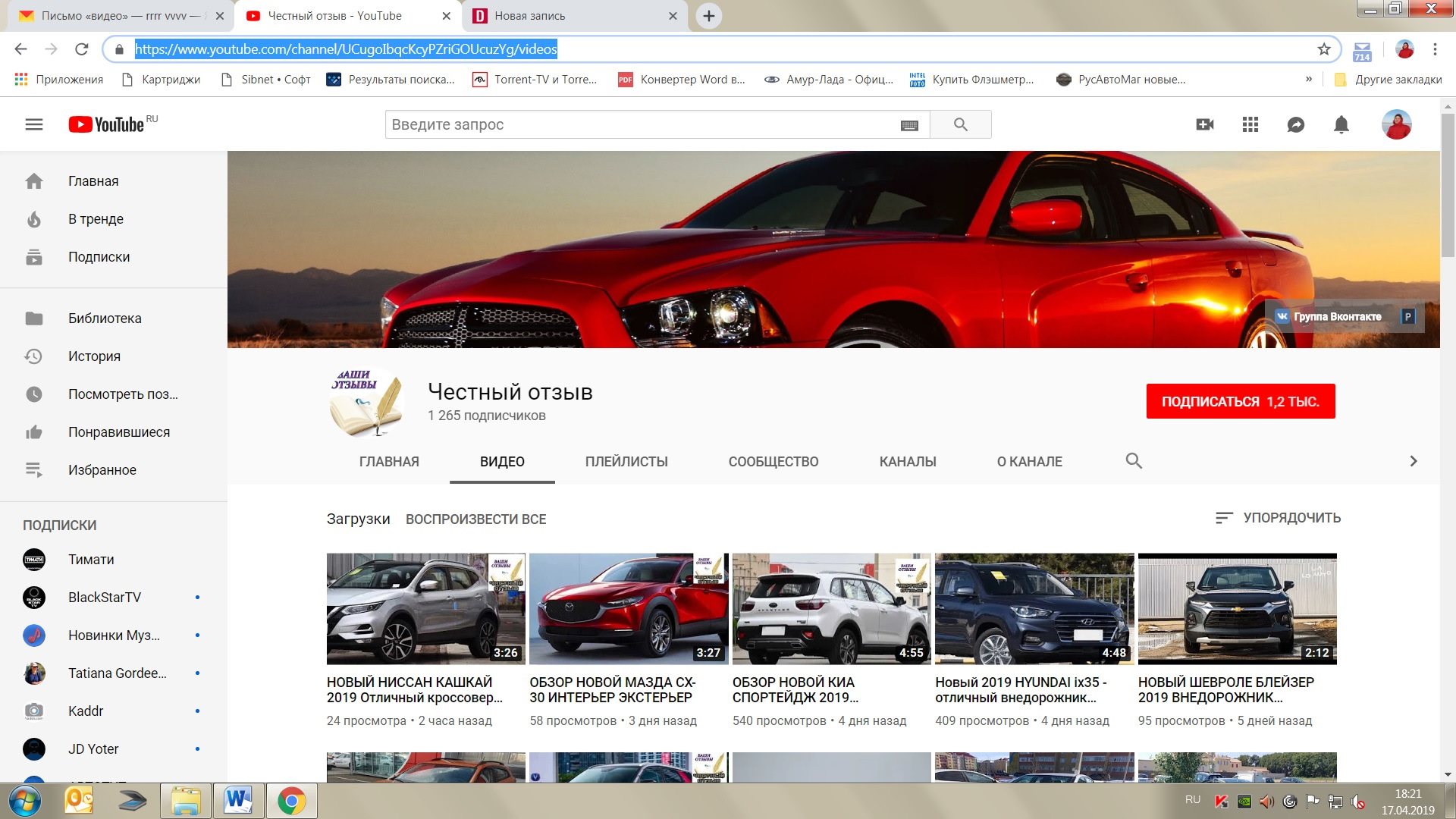Switch to the О КАНАЛЕ tab

click(1030, 462)
